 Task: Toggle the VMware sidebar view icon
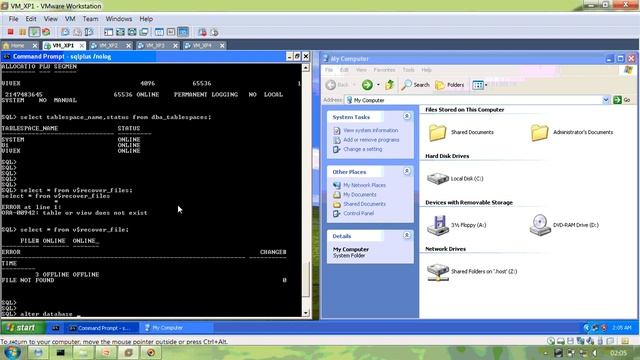pyautogui.click(x=108, y=32)
